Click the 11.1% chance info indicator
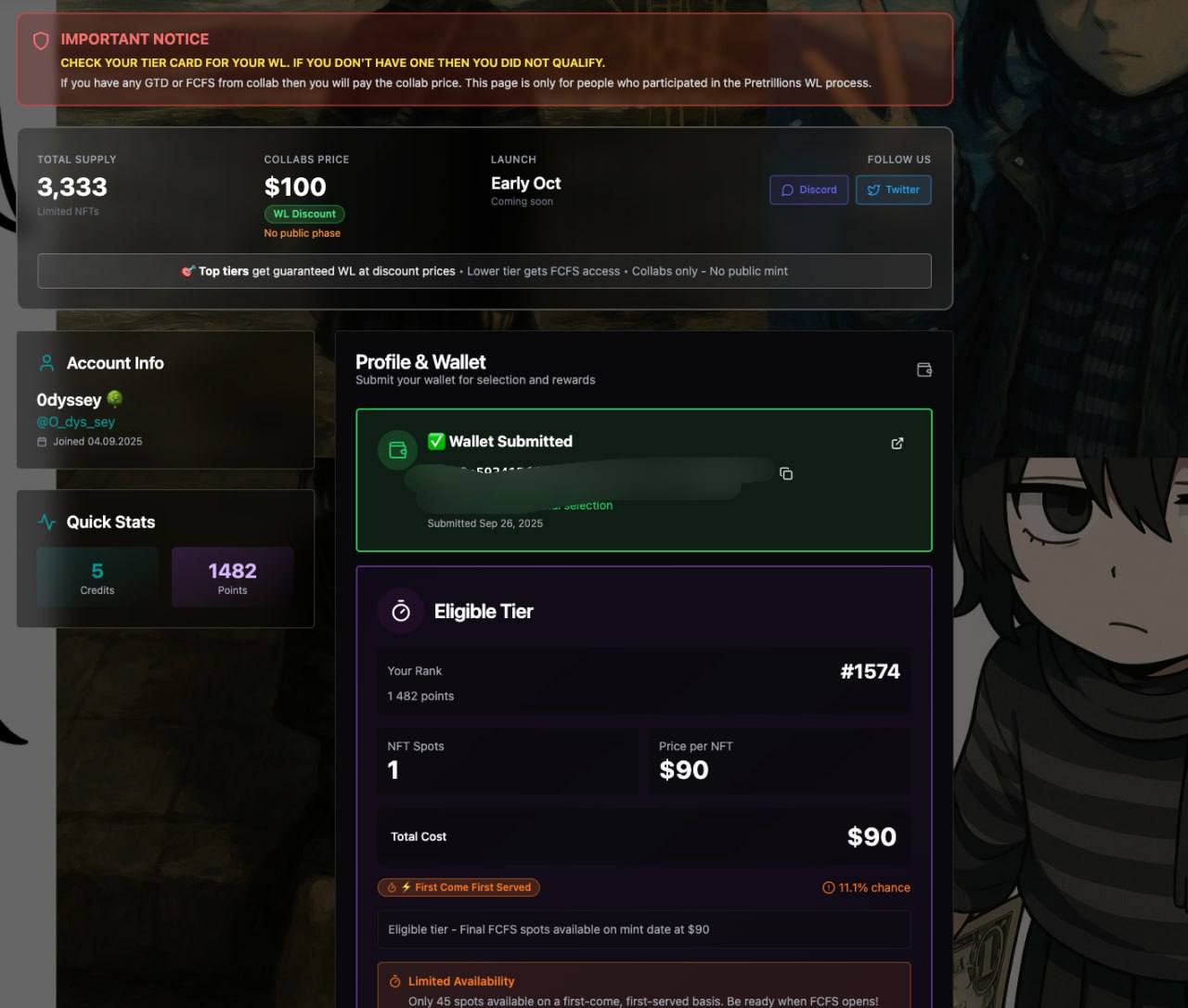 866,887
